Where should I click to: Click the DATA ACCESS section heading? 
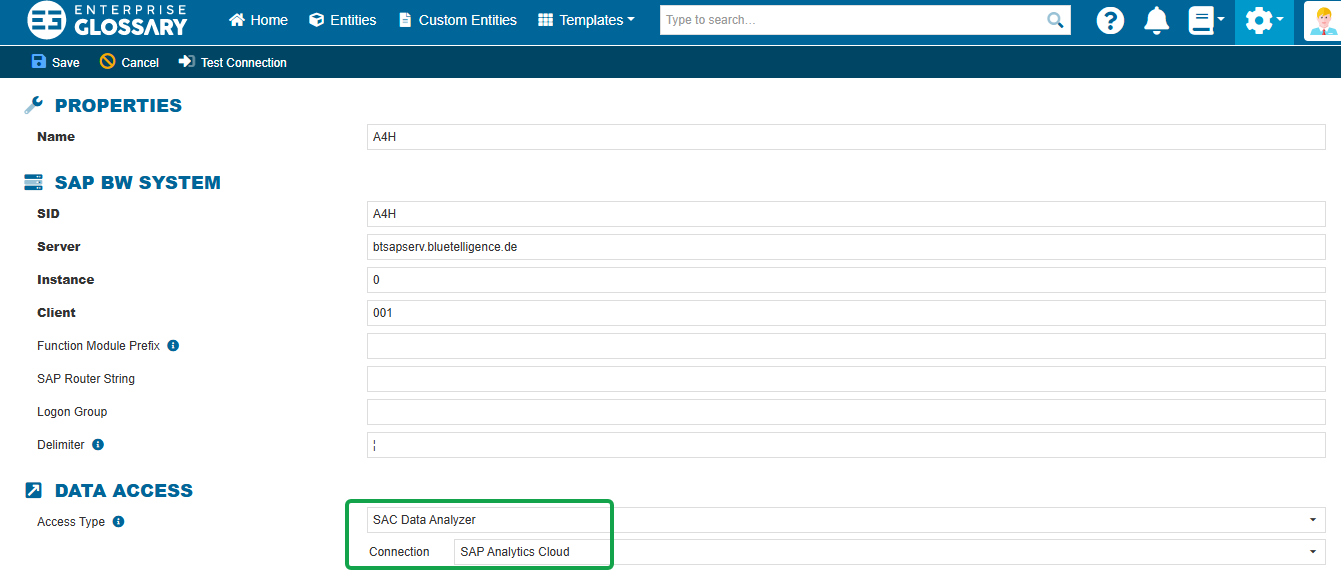[x=123, y=490]
